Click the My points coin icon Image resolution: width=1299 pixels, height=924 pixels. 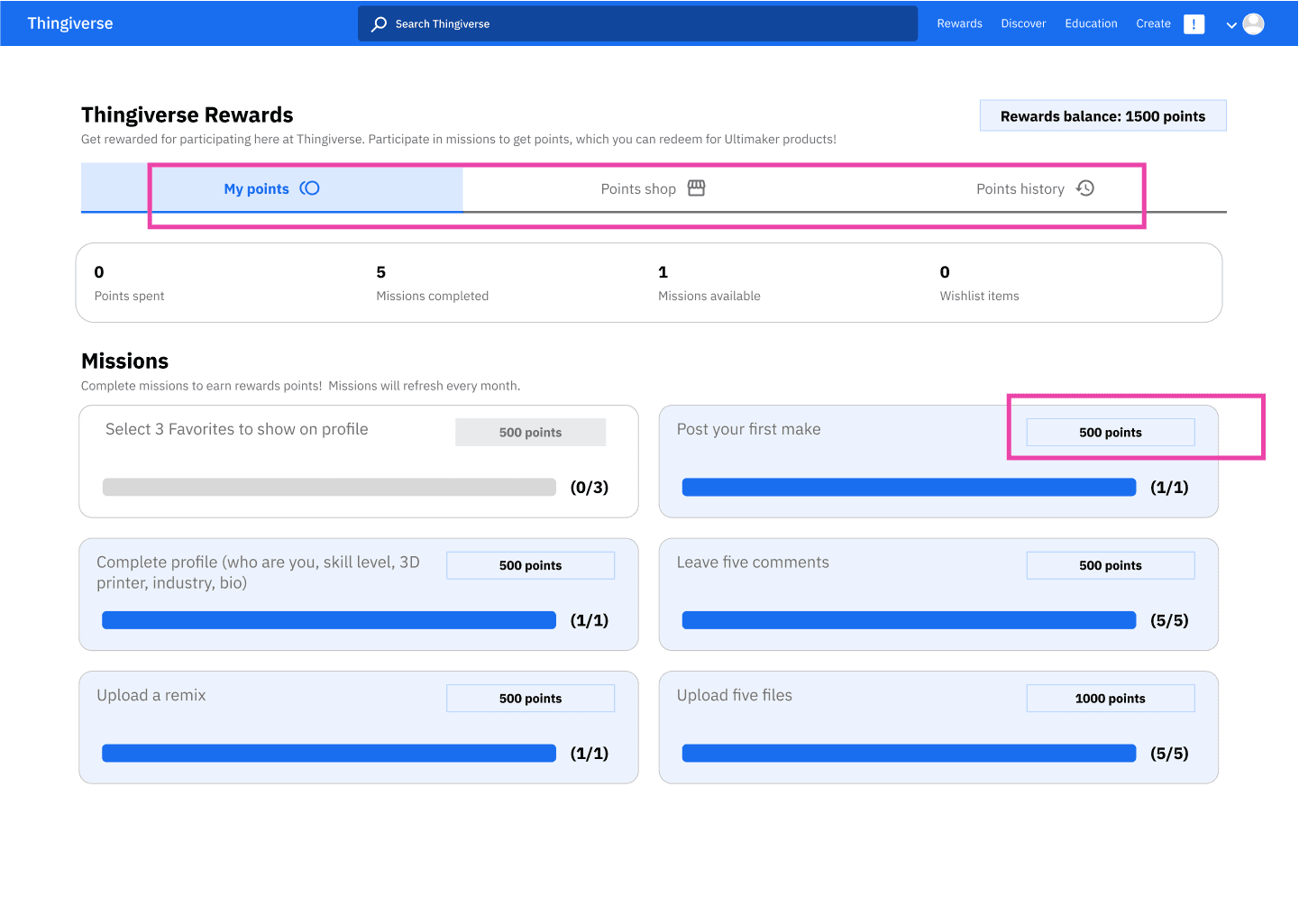pyautogui.click(x=309, y=188)
